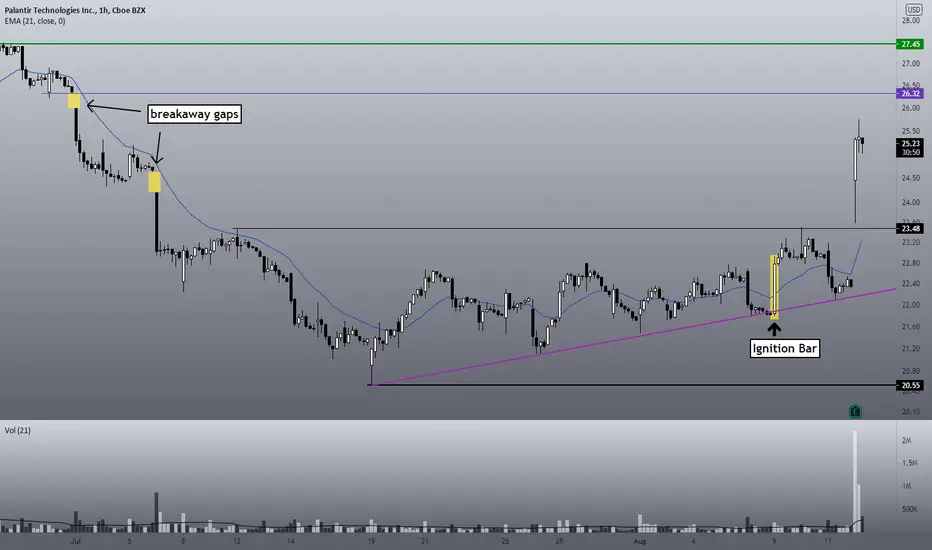Click the Palantir Technologies Inc. symbol title
The image size is (932, 550).
click(x=75, y=10)
